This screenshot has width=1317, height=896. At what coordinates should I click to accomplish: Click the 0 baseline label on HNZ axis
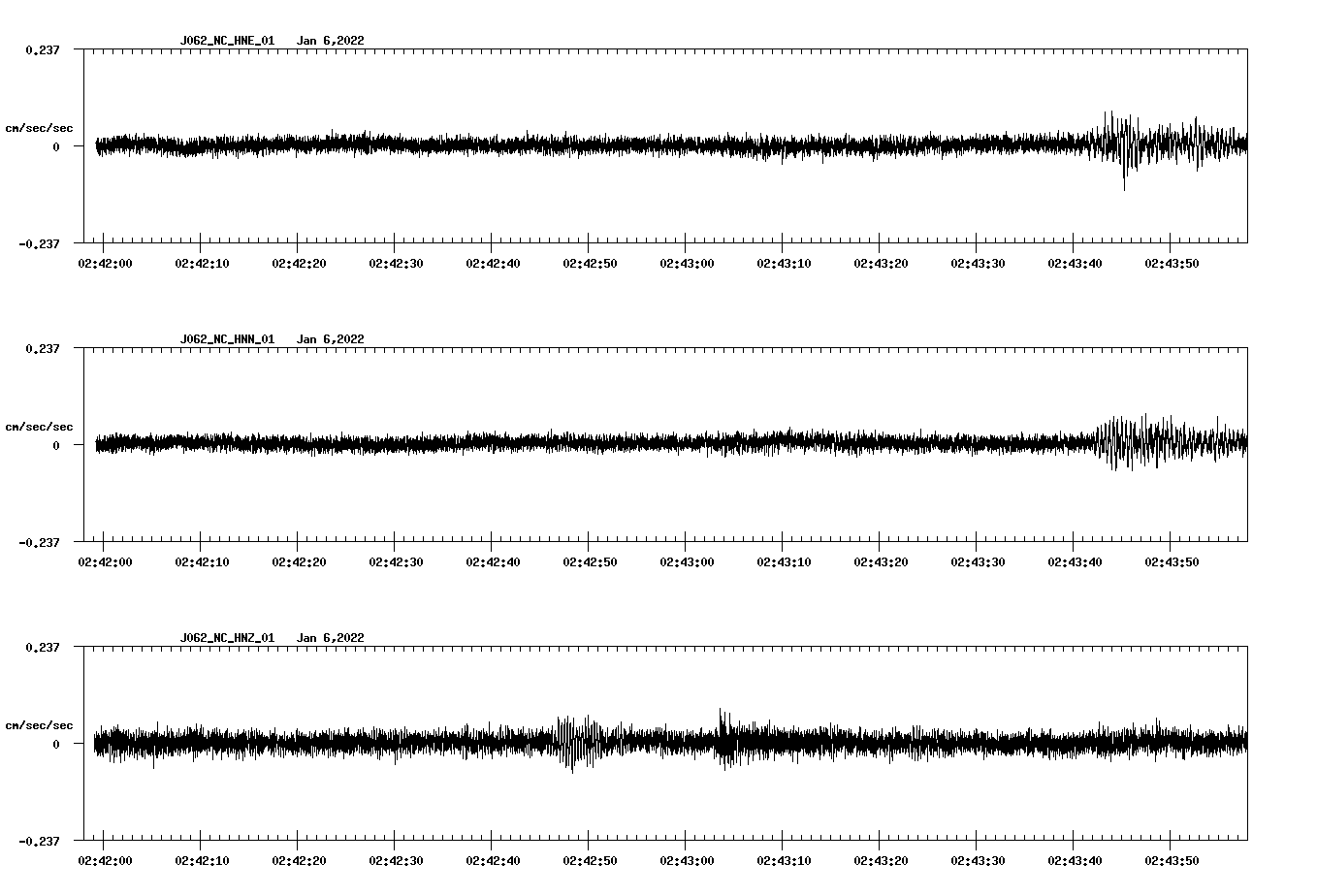[56, 744]
